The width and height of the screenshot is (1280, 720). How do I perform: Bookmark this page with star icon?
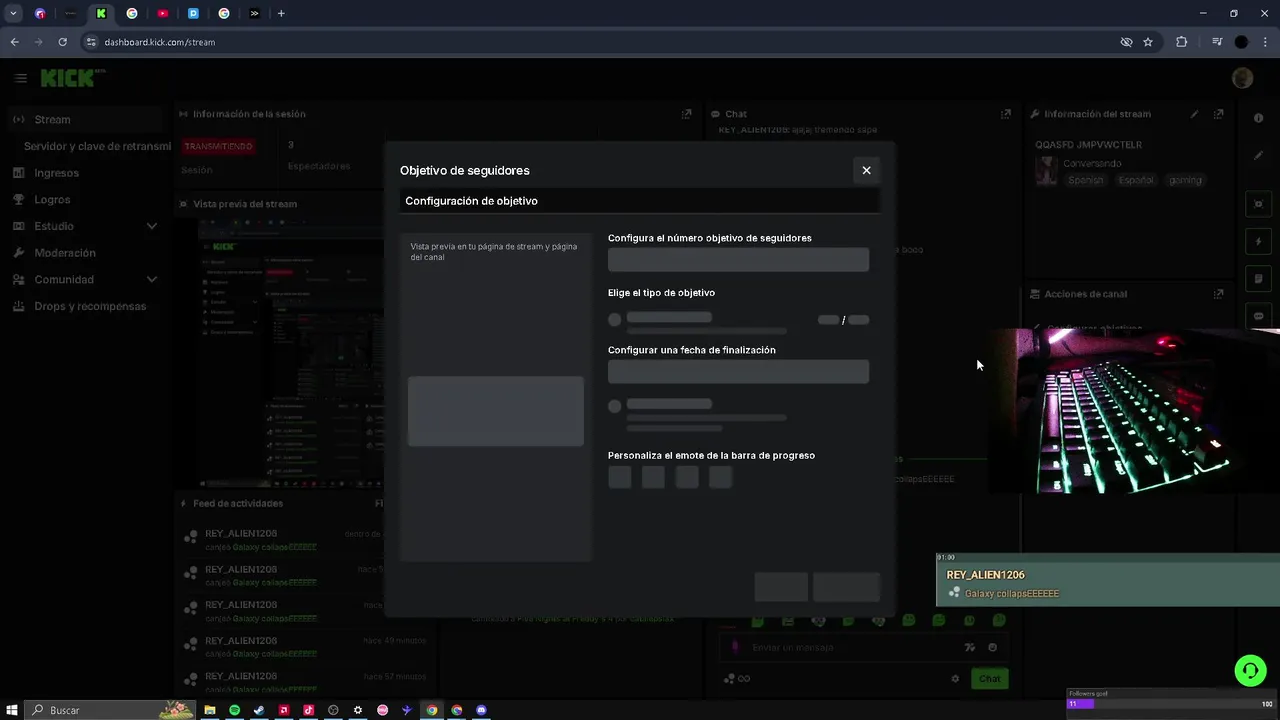(x=1148, y=42)
